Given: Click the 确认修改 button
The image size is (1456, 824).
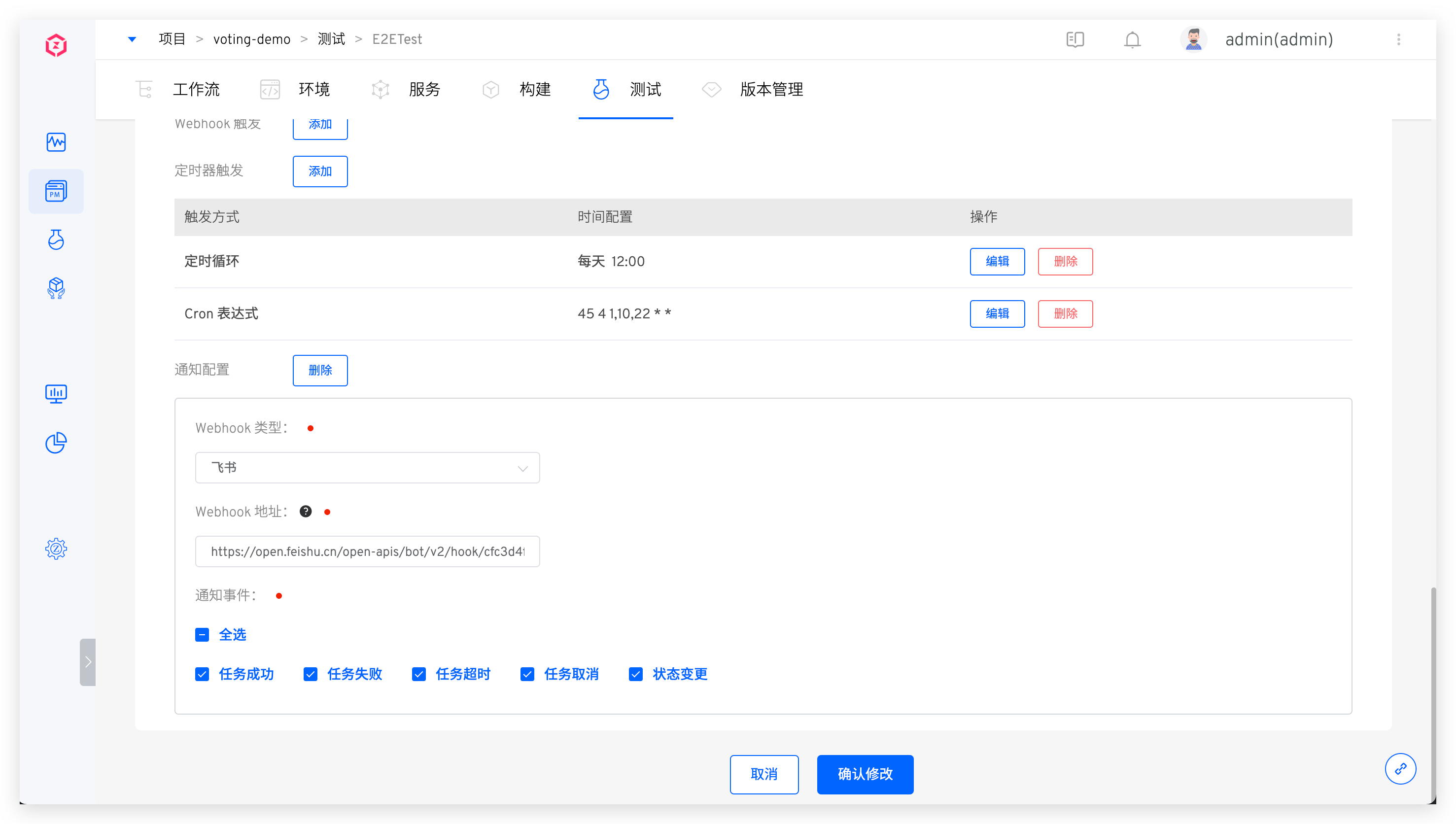Looking at the screenshot, I should pos(865,774).
